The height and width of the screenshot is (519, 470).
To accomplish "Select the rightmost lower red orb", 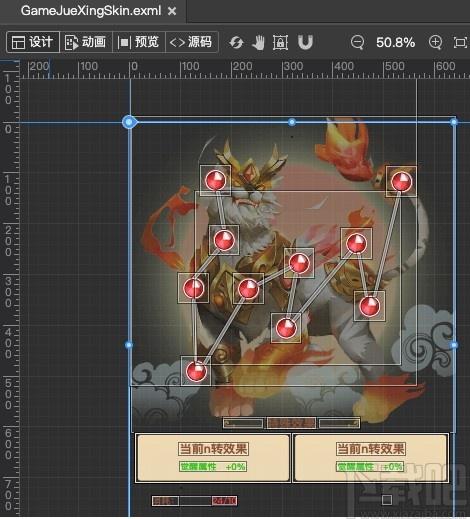I will [x=369, y=306].
